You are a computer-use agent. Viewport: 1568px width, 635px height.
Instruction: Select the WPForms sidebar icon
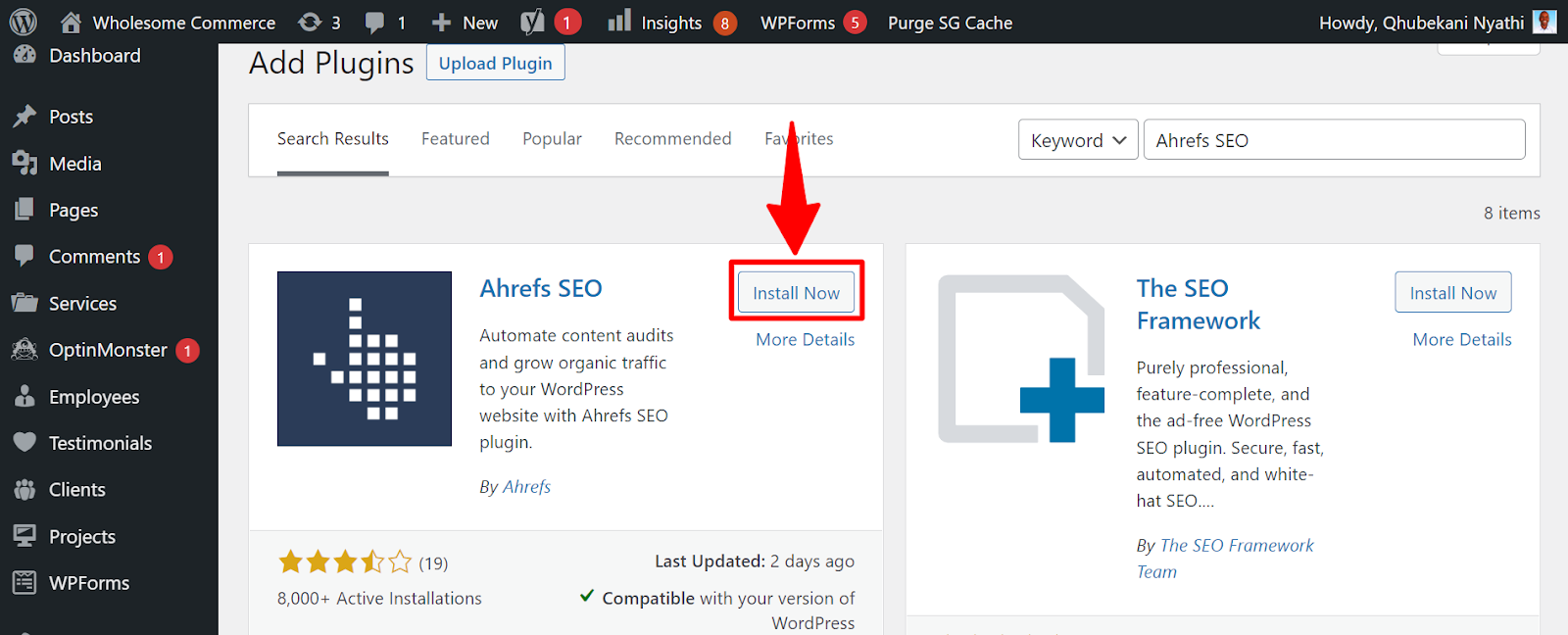point(24,582)
